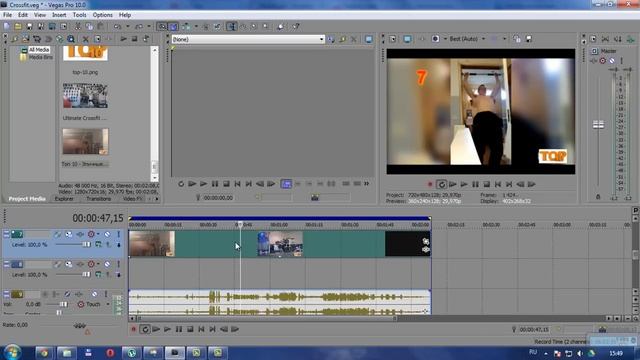This screenshot has height=360, width=640.
Task: Open the Trimmer media (None) dropdown
Action: coord(321,39)
